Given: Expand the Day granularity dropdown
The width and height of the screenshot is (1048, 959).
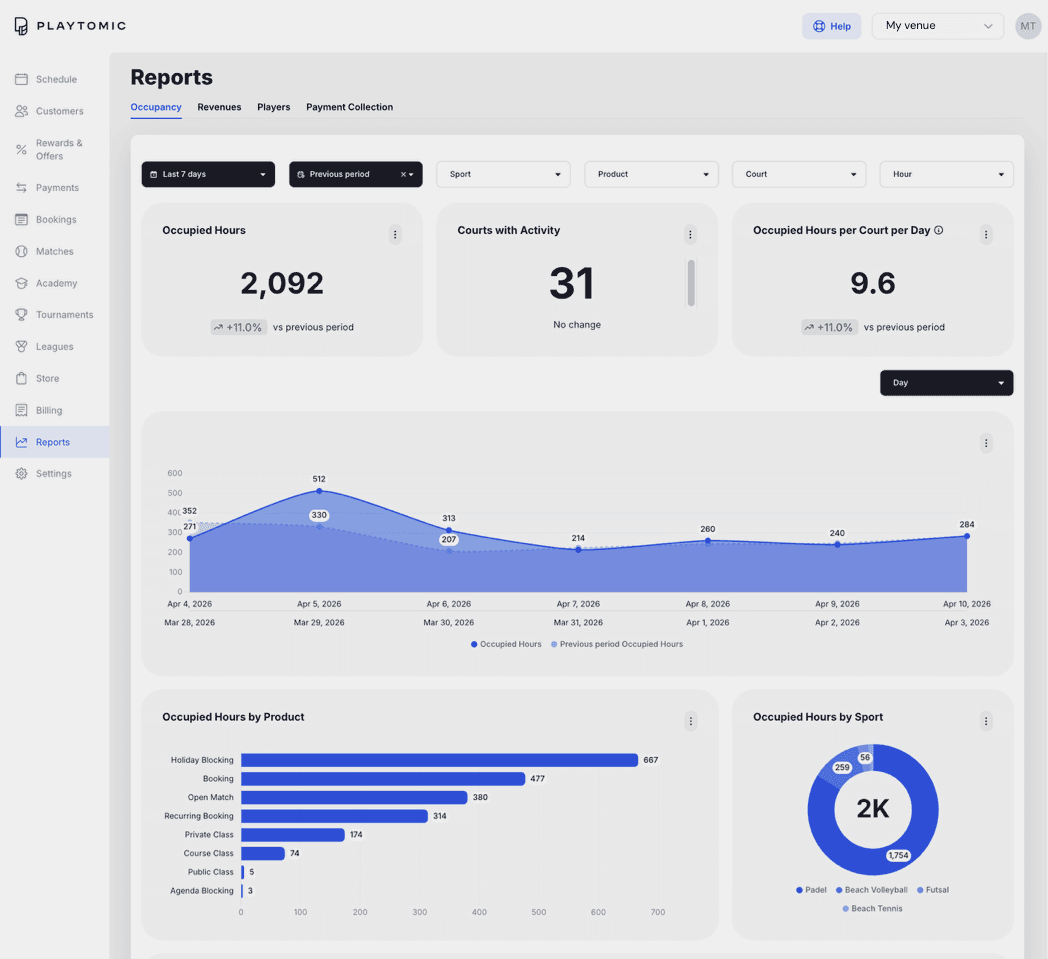Looking at the screenshot, I should pos(946,383).
